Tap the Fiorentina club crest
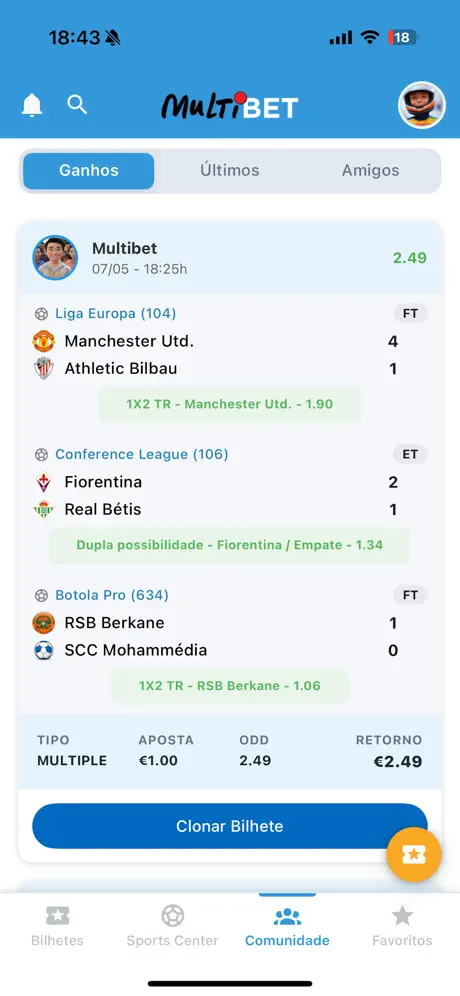This screenshot has height=996, width=460. (x=44, y=482)
